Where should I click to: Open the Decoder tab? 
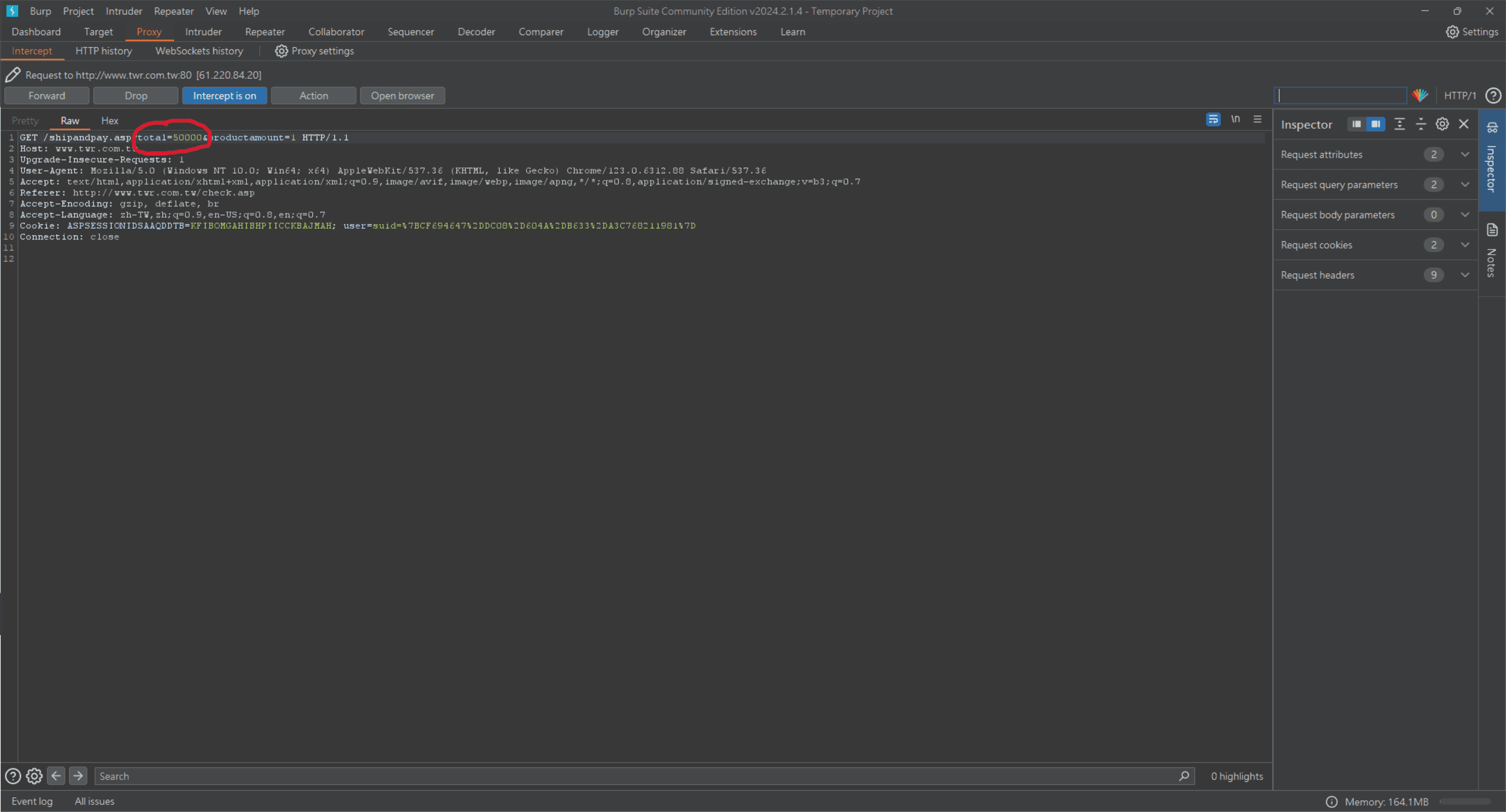(476, 32)
